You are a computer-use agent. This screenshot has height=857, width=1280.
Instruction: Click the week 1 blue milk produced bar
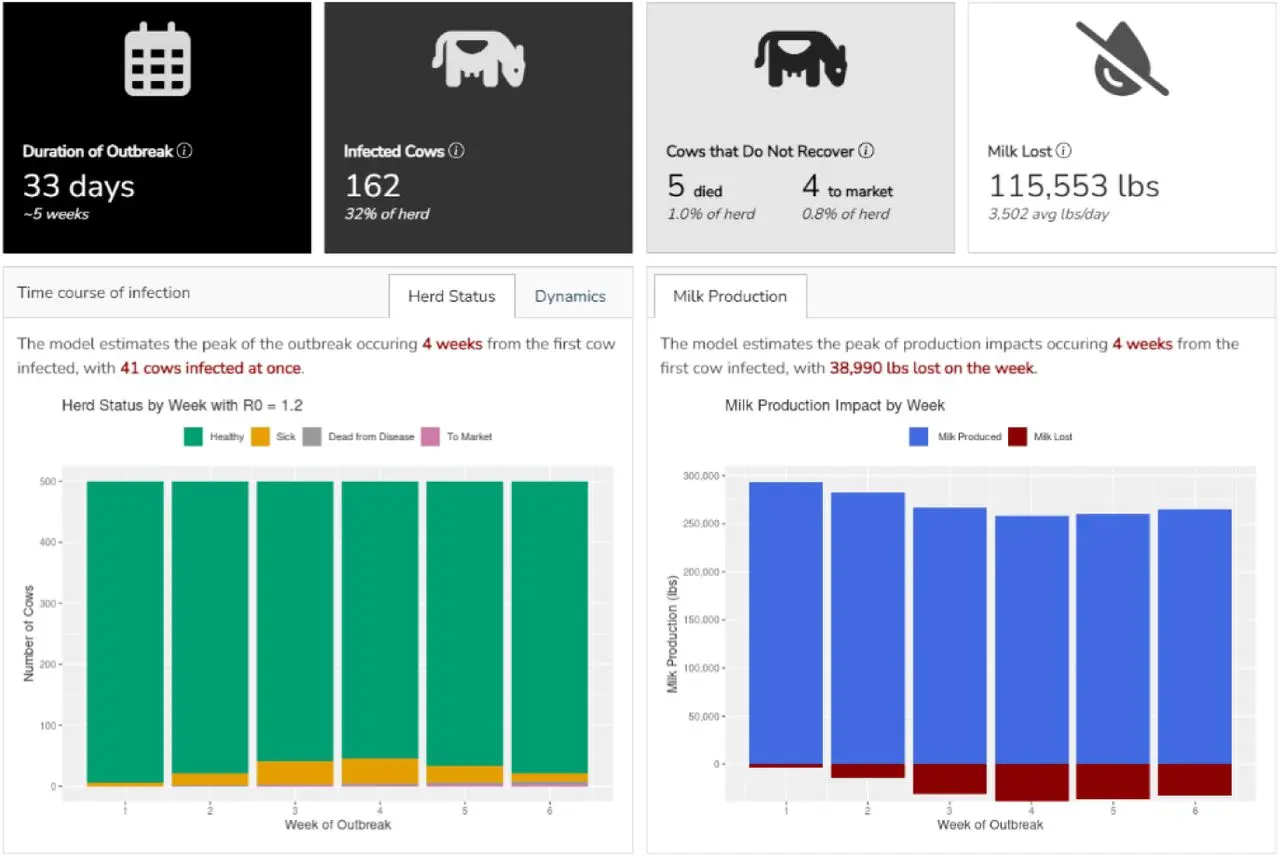786,620
